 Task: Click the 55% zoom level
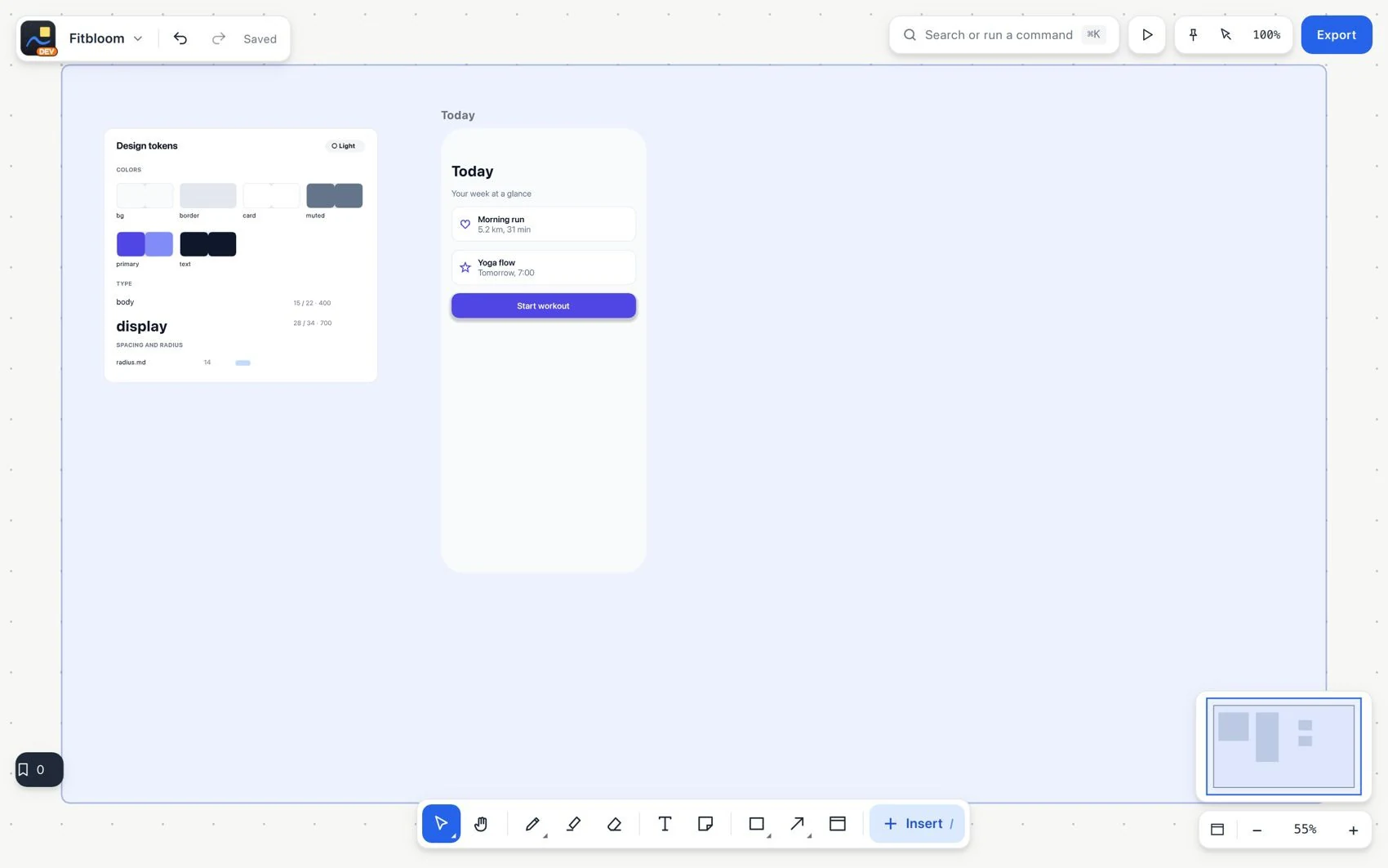point(1305,830)
